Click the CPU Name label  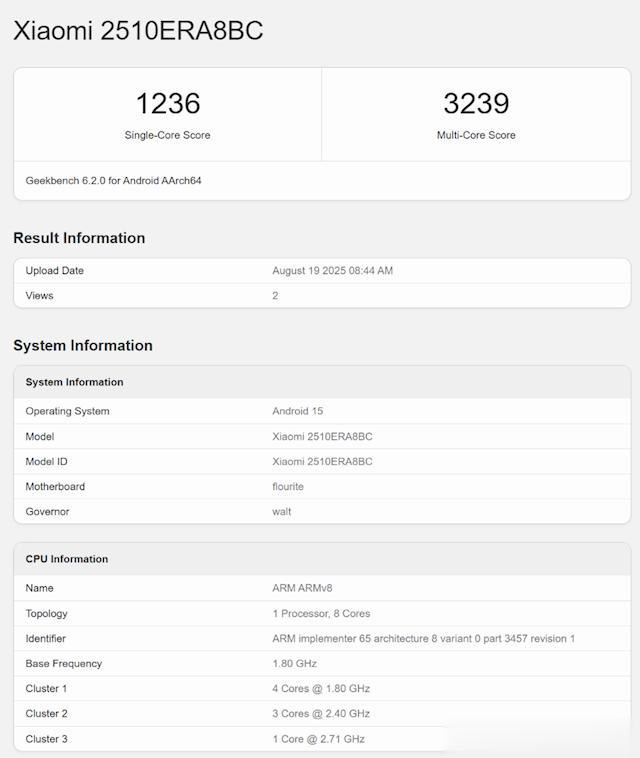(x=39, y=588)
